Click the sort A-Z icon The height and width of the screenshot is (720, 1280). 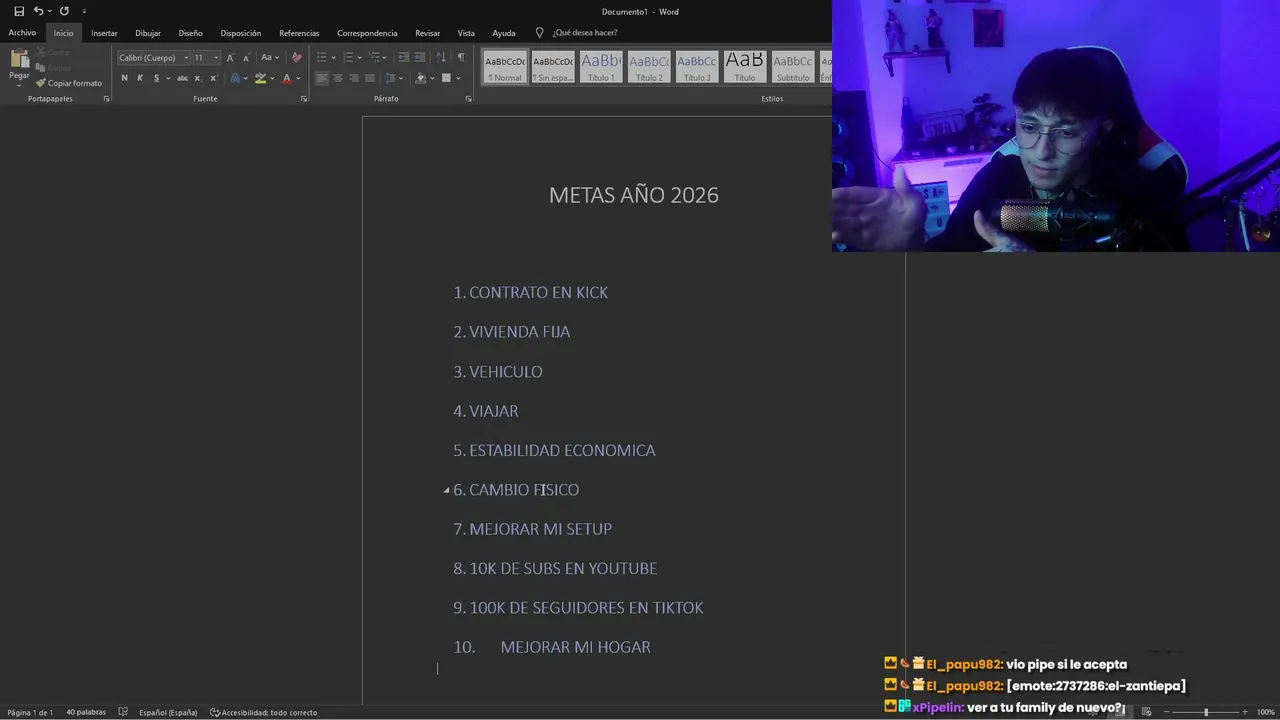pos(441,57)
